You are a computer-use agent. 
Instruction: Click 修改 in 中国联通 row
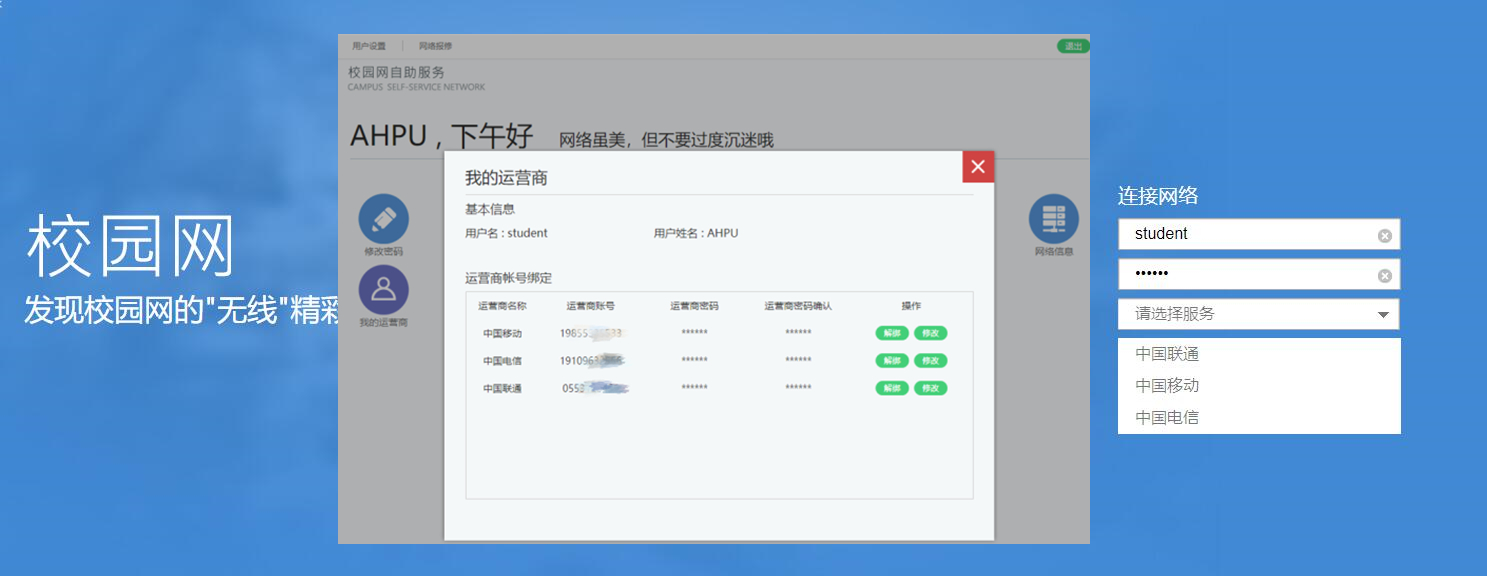[x=930, y=388]
